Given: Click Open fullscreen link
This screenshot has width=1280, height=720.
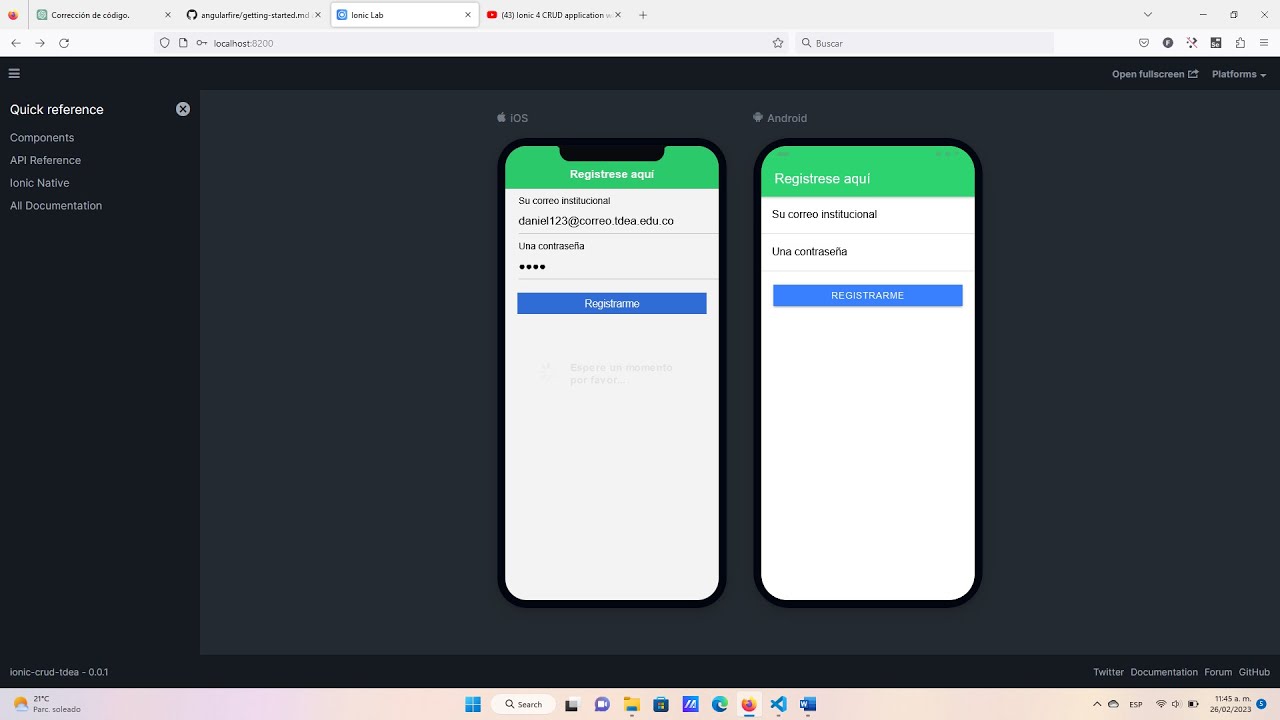Looking at the screenshot, I should tap(1155, 74).
